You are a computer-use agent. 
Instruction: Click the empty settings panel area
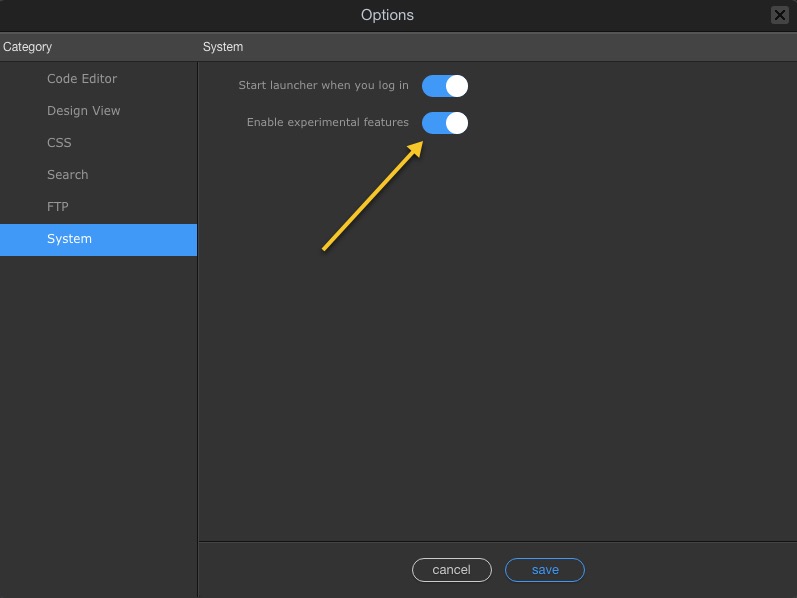(x=500, y=350)
